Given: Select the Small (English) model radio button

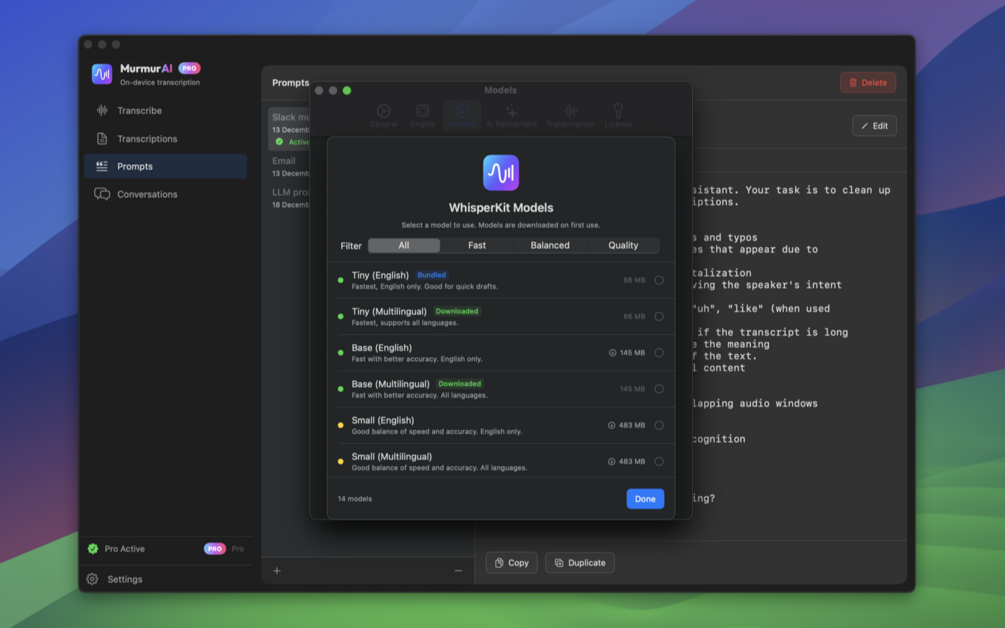Looking at the screenshot, I should [659, 426].
